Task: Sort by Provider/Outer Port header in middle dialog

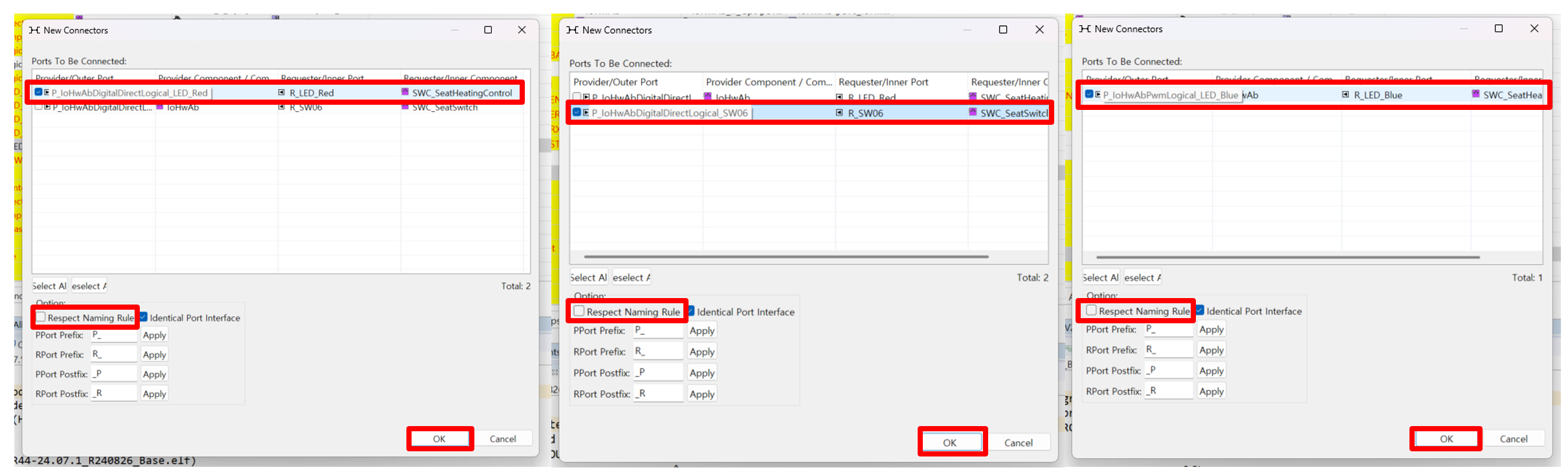Action: point(615,82)
